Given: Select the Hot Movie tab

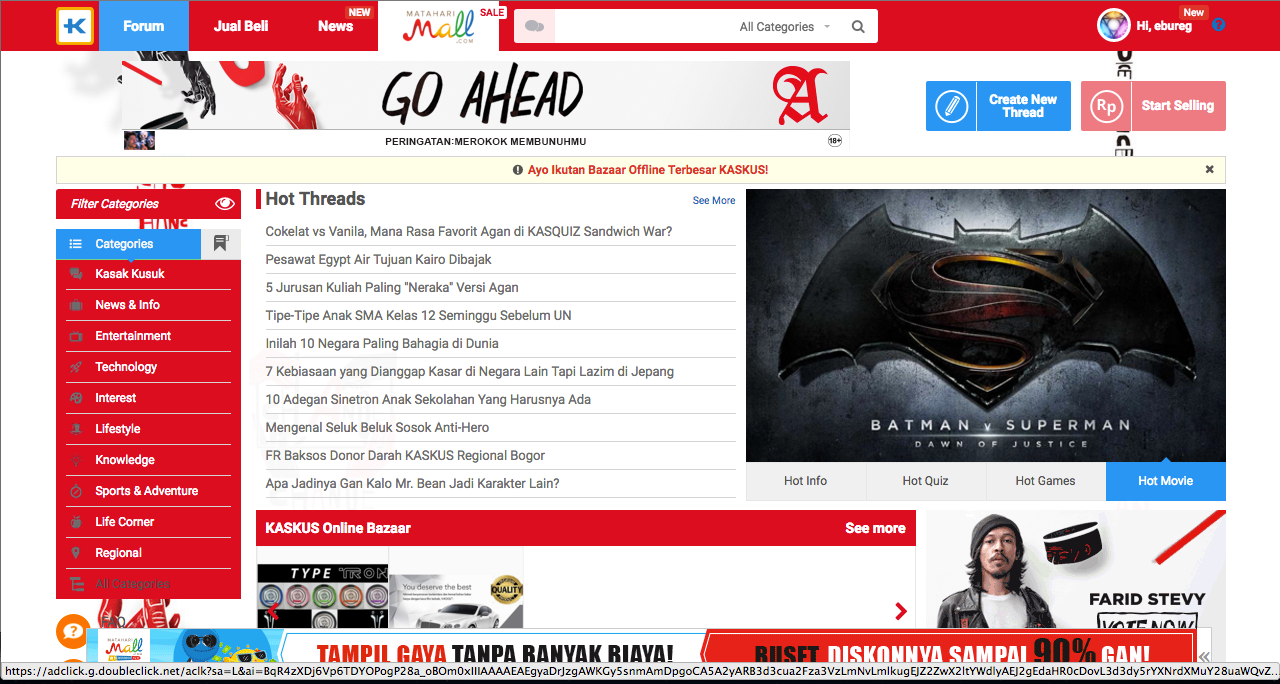Looking at the screenshot, I should pos(1166,481).
